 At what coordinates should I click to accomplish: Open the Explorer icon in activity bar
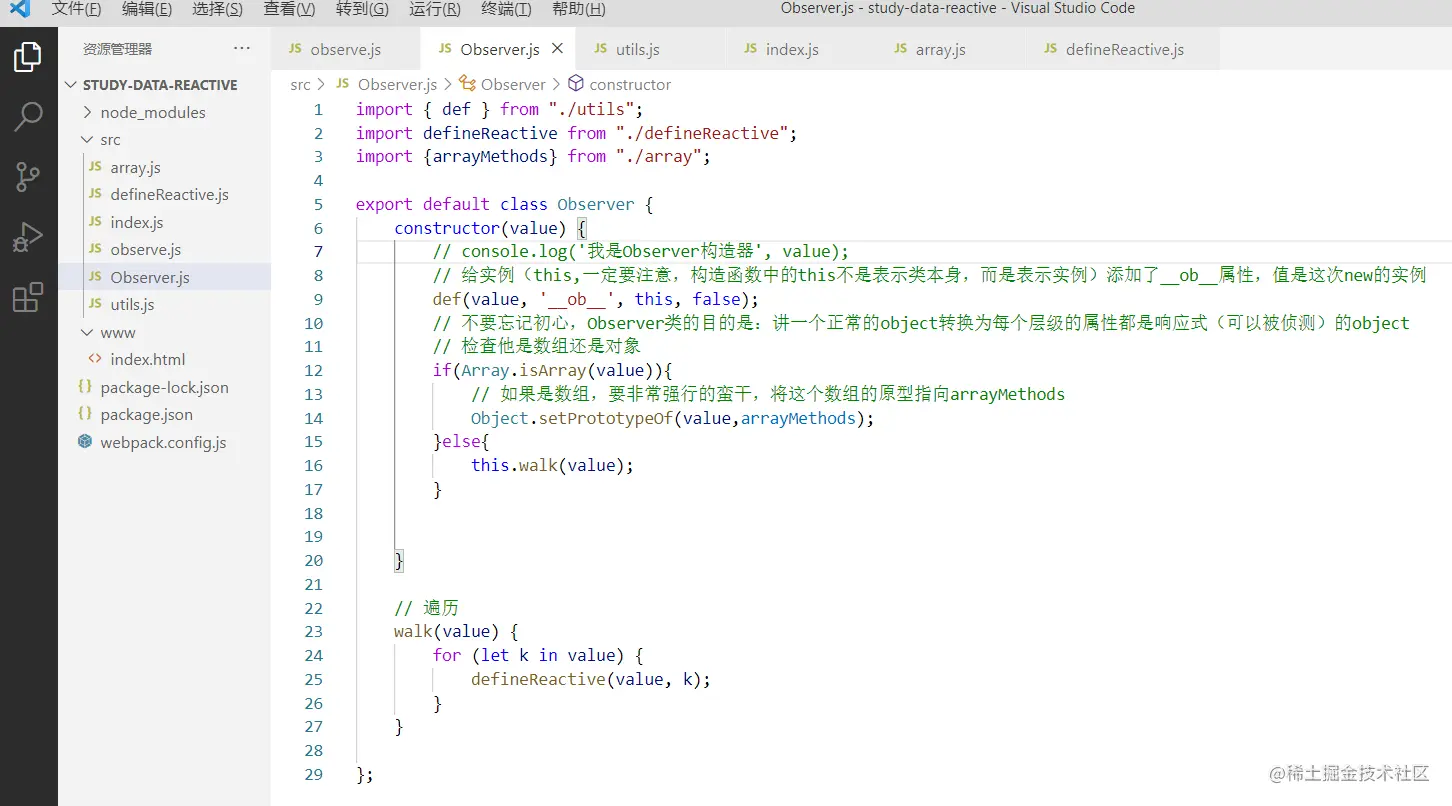coord(28,56)
